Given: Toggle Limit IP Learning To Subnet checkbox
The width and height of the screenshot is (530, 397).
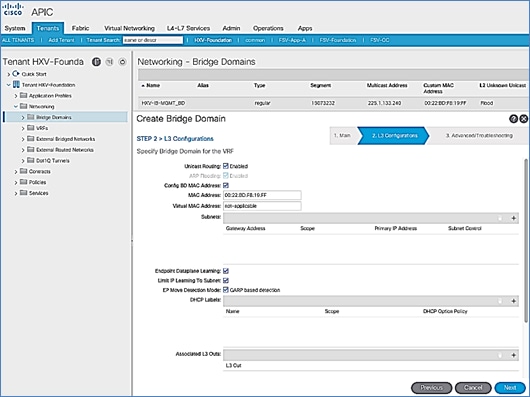Looking at the screenshot, I should [226, 280].
